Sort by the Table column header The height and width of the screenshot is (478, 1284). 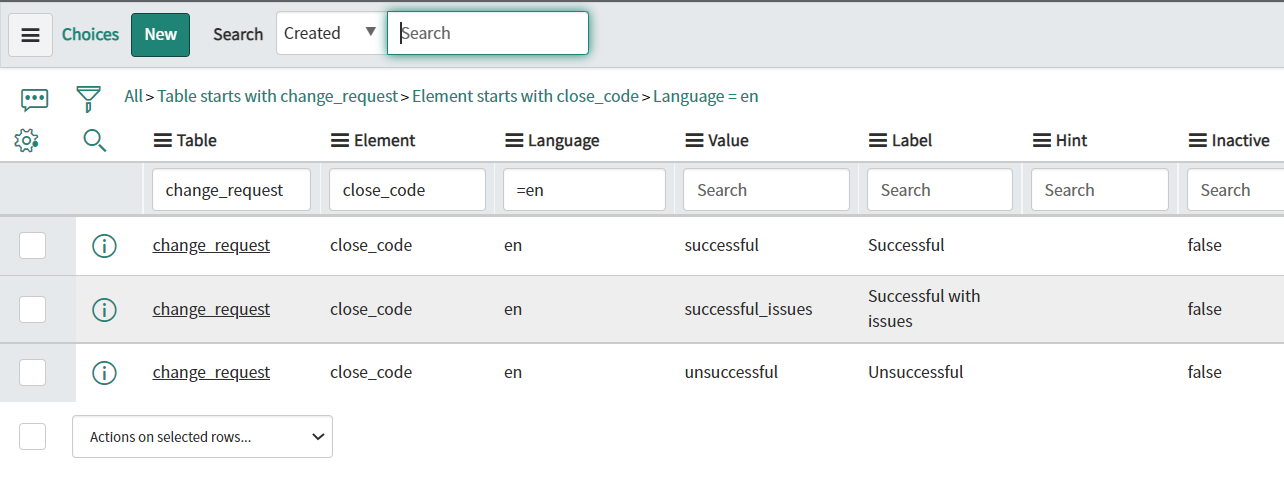pos(197,141)
